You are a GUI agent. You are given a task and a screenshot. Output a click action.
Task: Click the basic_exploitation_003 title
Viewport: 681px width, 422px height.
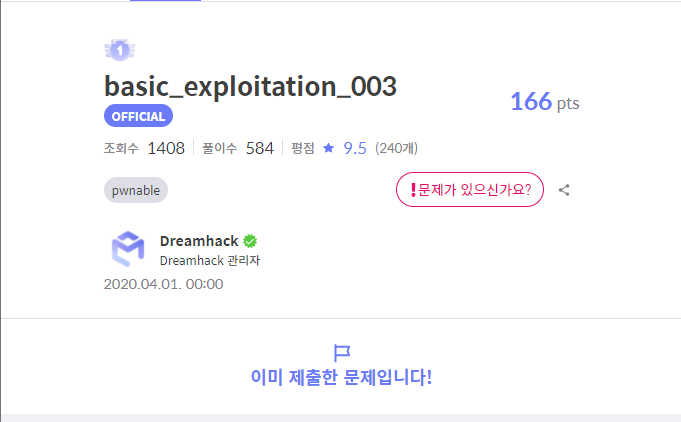(250, 86)
